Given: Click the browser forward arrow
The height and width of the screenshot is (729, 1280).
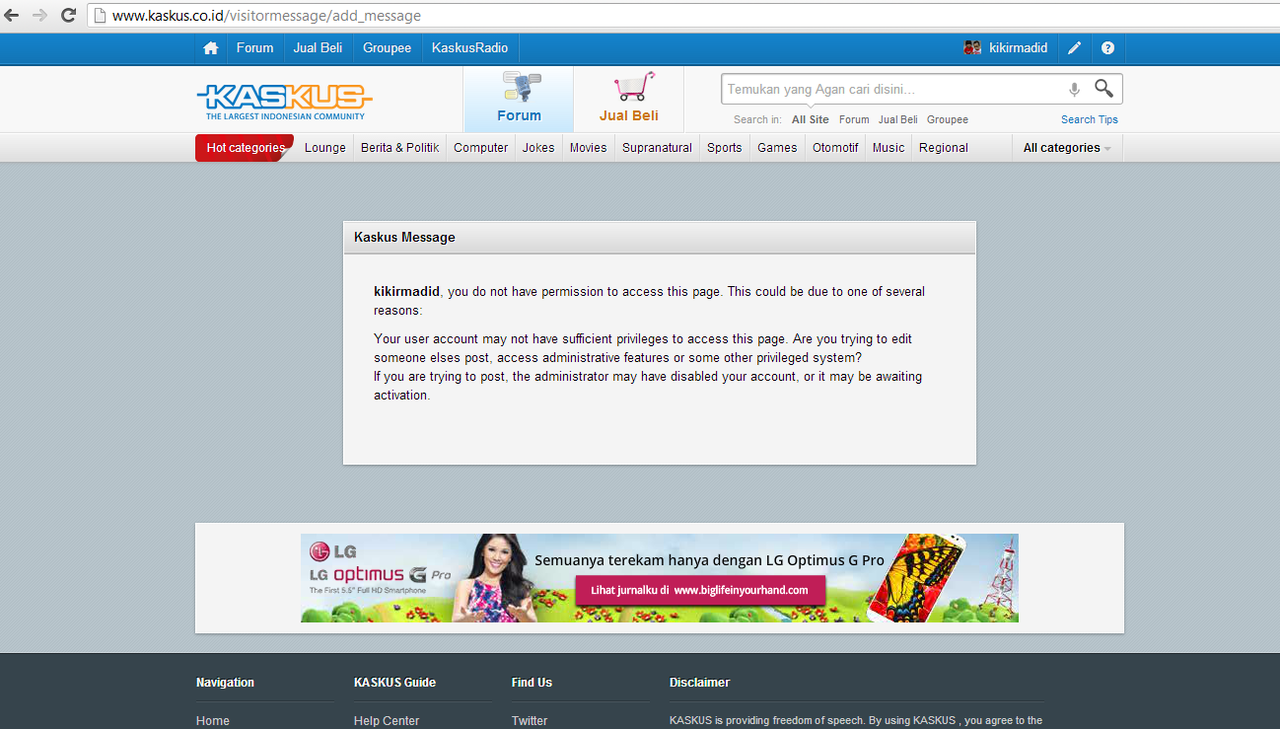Looking at the screenshot, I should click(40, 15).
